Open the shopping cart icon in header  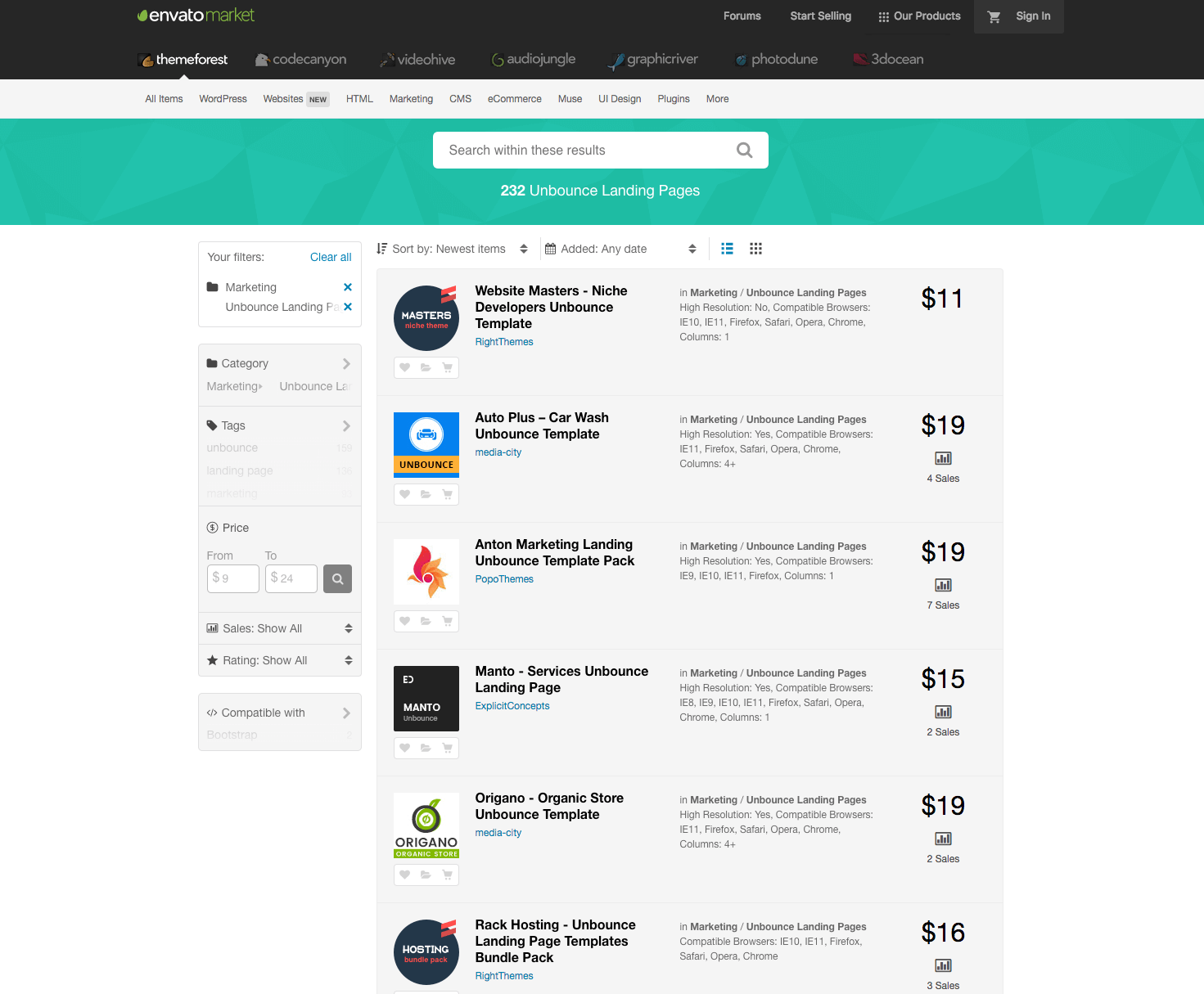click(994, 16)
